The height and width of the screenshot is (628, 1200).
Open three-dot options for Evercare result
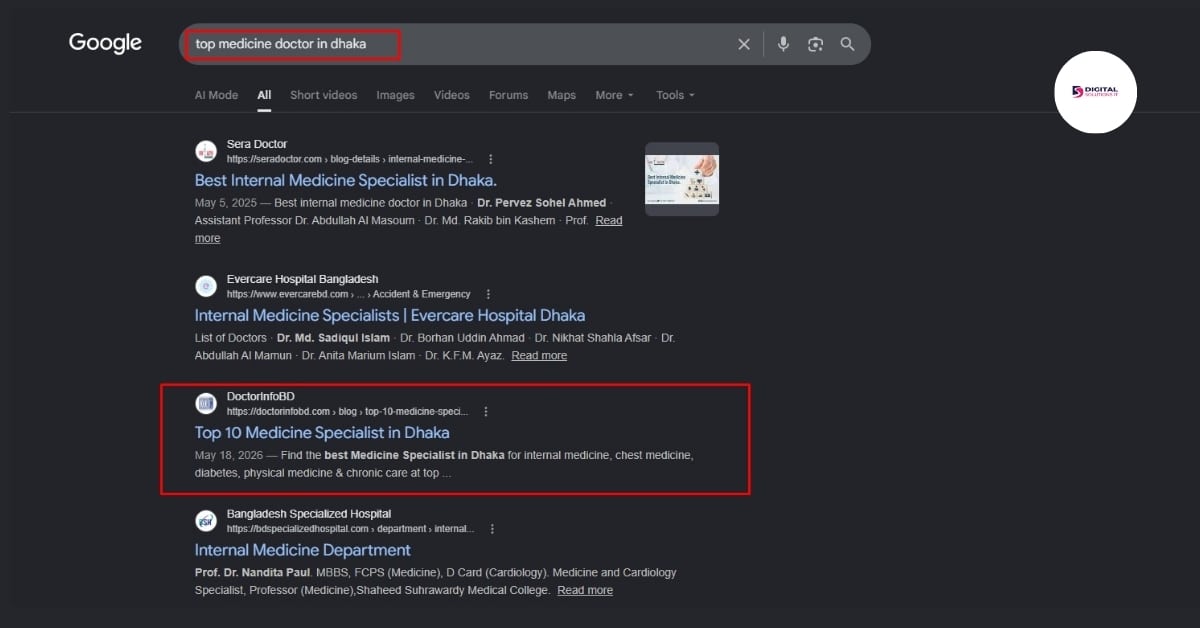pos(488,294)
